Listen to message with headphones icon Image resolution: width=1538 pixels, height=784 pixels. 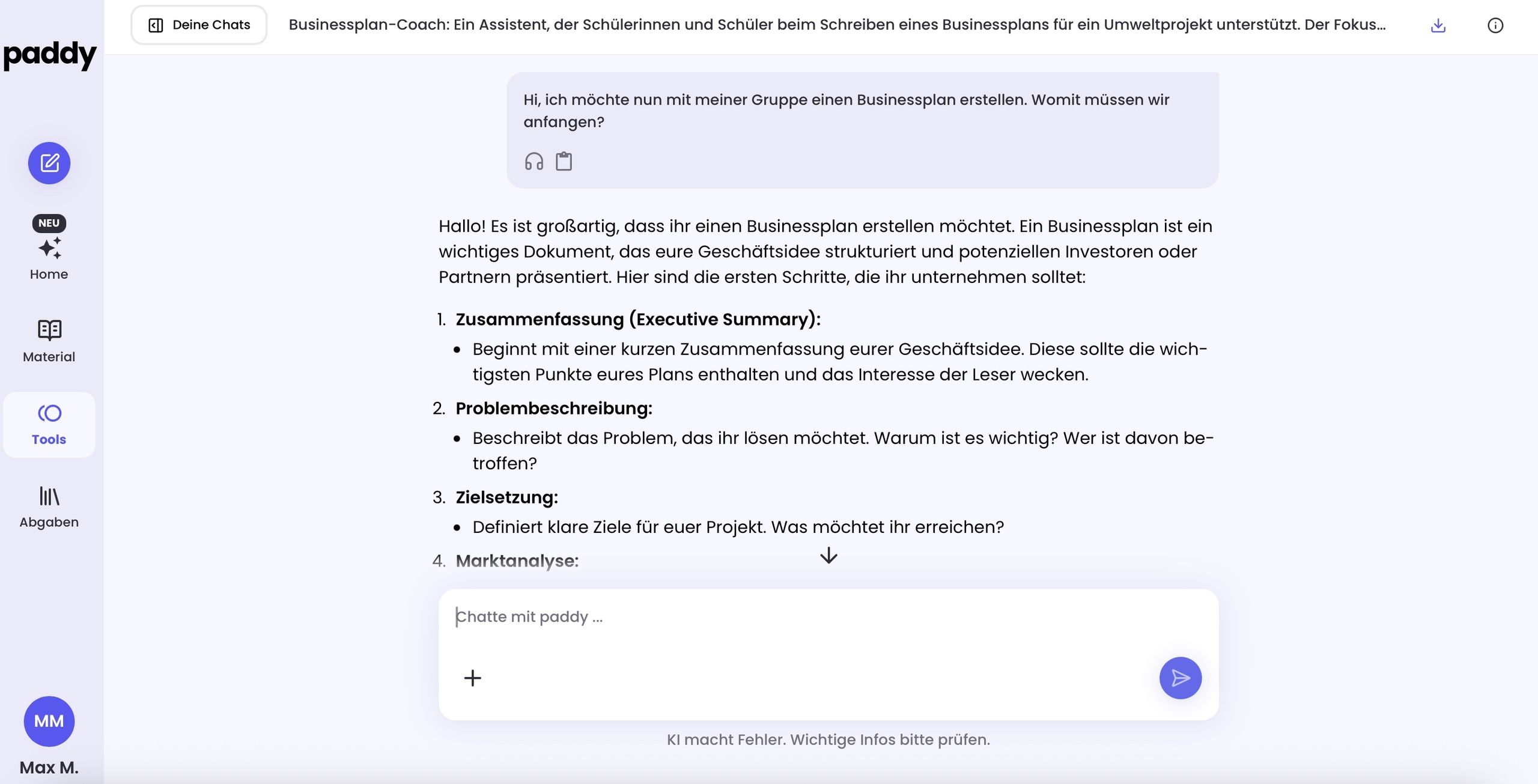[533, 162]
